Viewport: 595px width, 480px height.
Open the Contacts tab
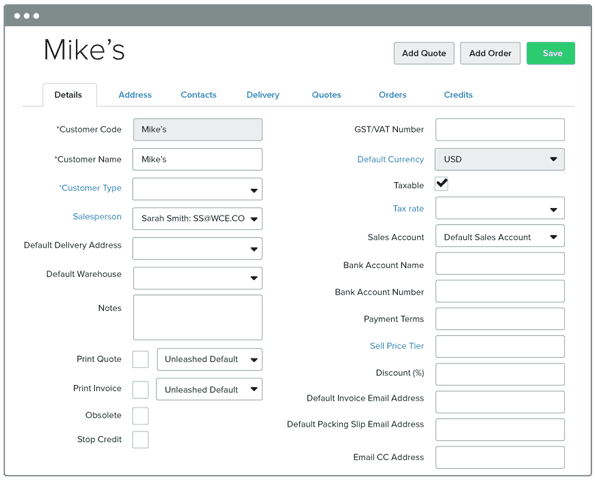click(198, 95)
